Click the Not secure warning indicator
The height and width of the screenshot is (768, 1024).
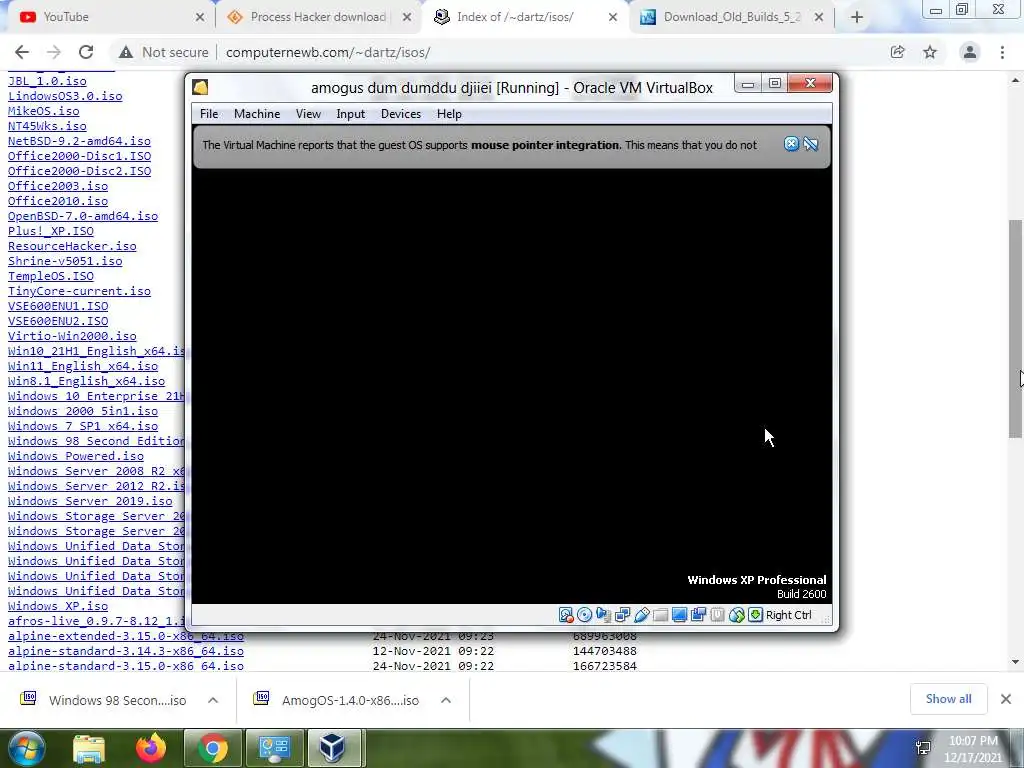163,52
